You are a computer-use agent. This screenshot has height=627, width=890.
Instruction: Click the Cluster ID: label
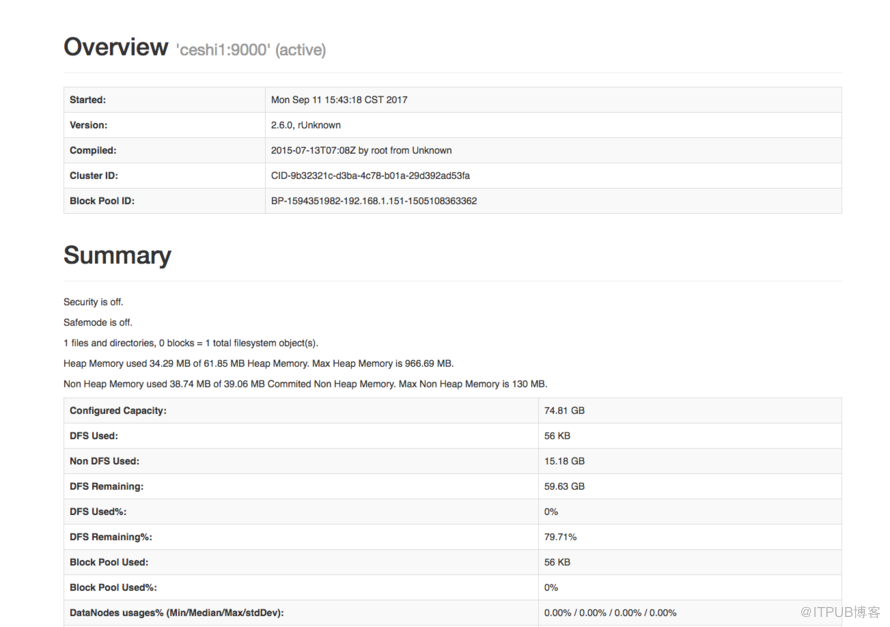click(x=94, y=175)
